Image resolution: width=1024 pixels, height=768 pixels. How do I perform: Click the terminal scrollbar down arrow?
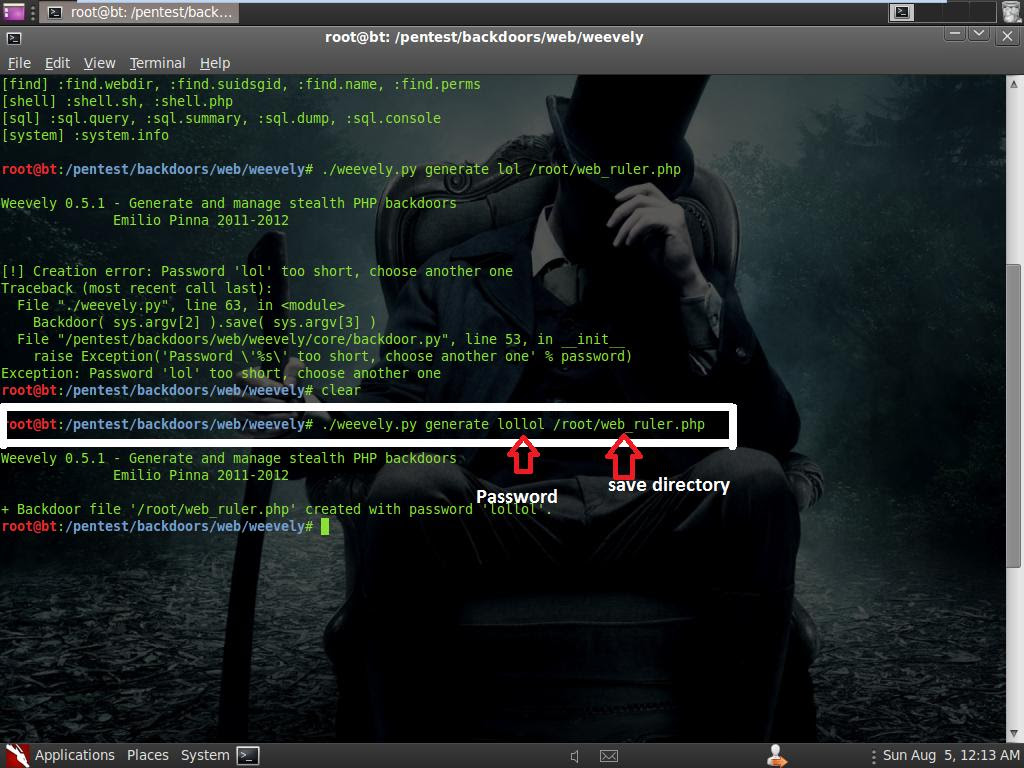(1014, 733)
